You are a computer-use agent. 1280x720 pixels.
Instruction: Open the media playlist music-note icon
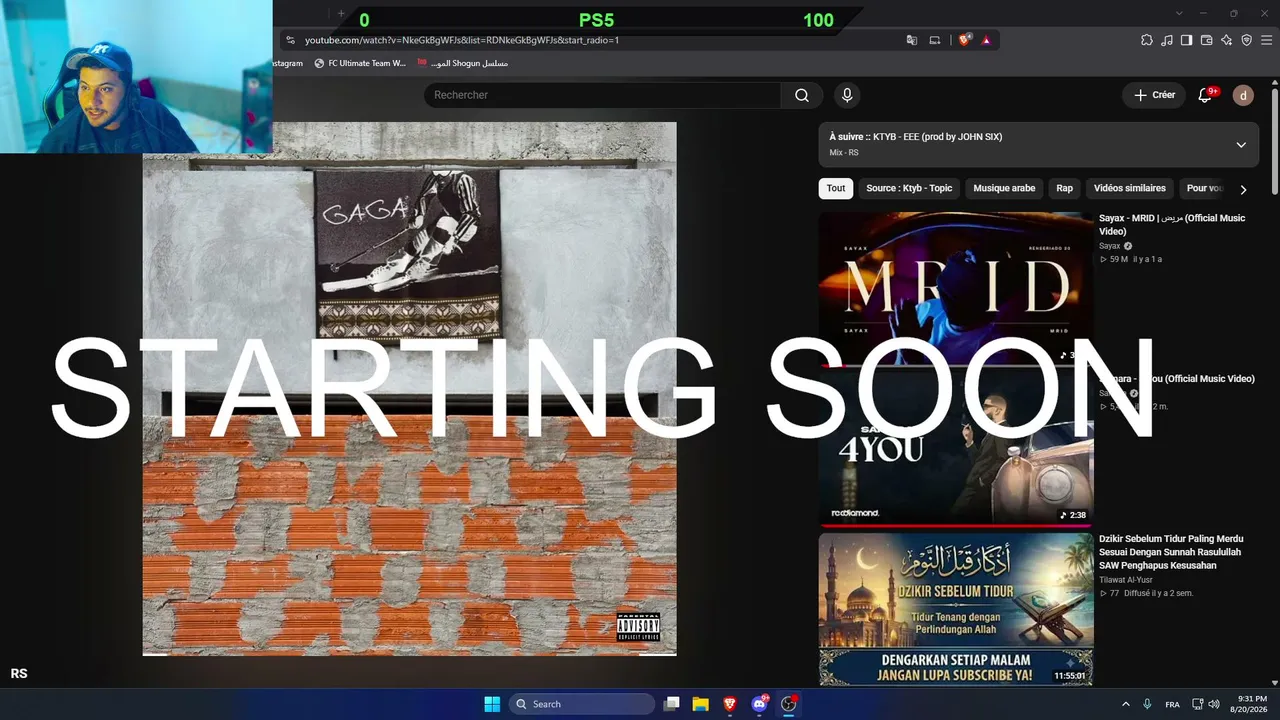1167,40
